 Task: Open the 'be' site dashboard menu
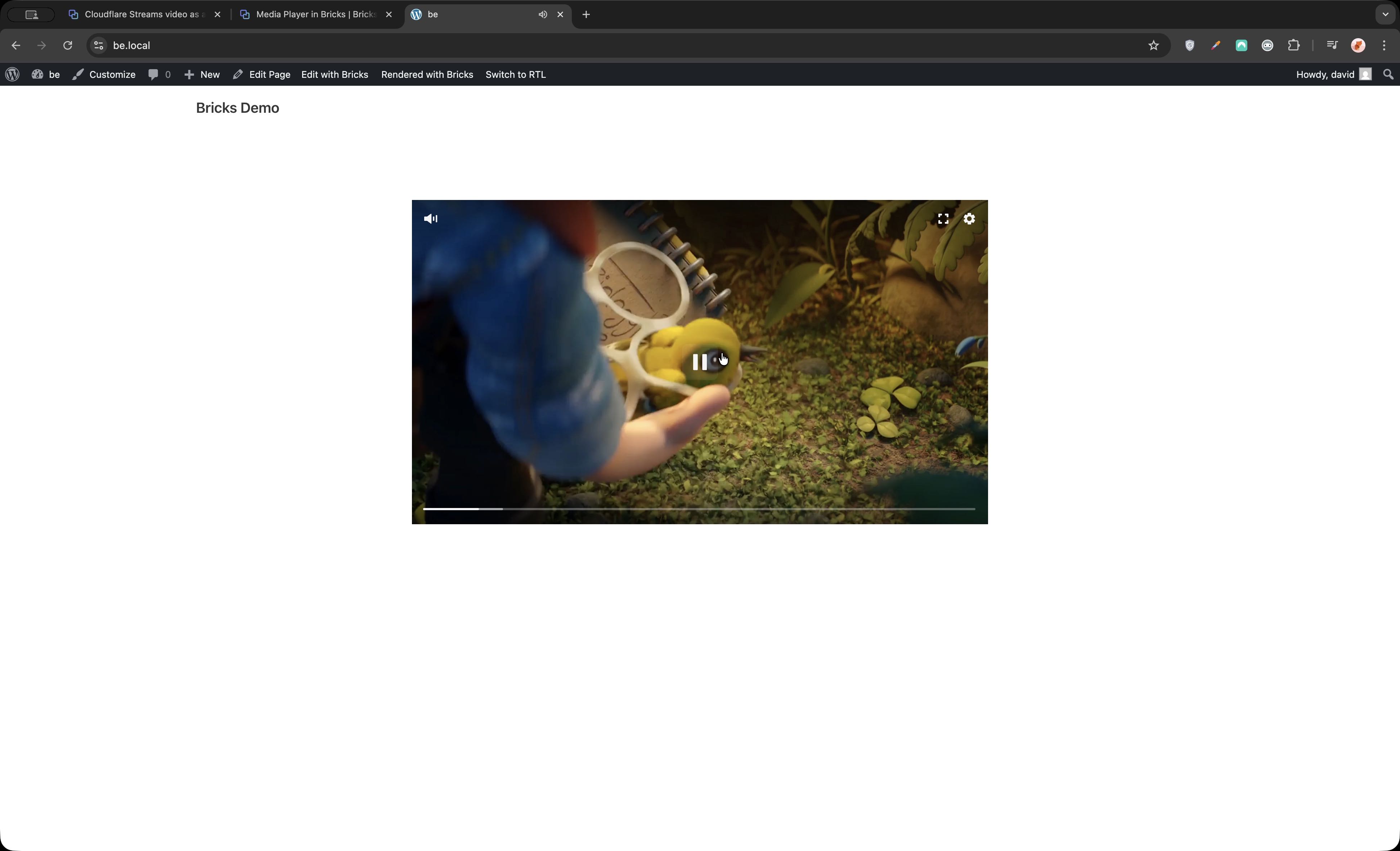coord(45,75)
